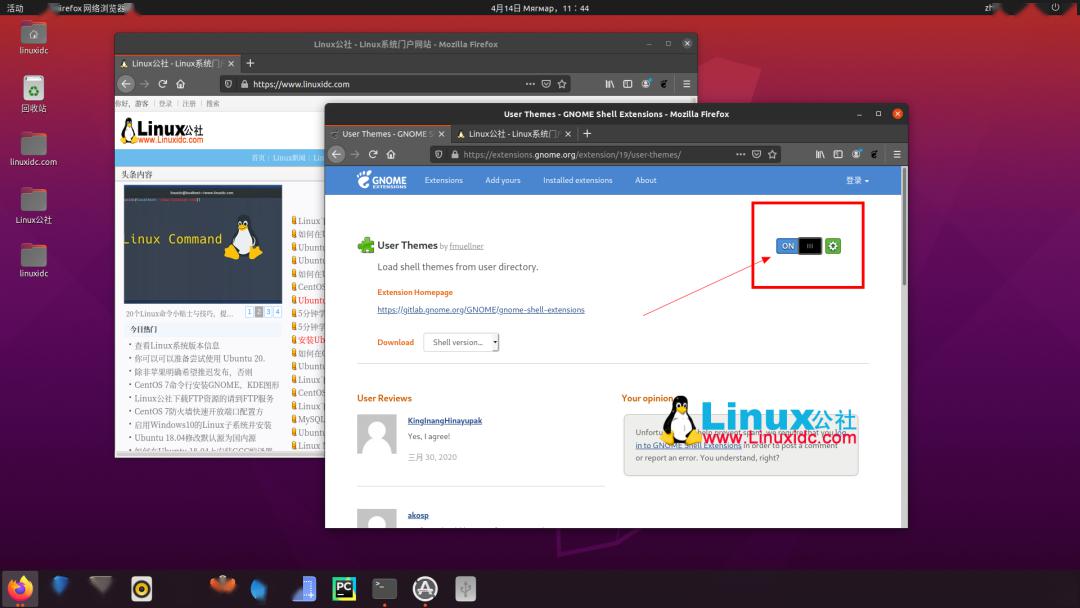The width and height of the screenshot is (1080, 608).
Task: Open KingInangHinayupak reviewer profile
Action: (445, 421)
